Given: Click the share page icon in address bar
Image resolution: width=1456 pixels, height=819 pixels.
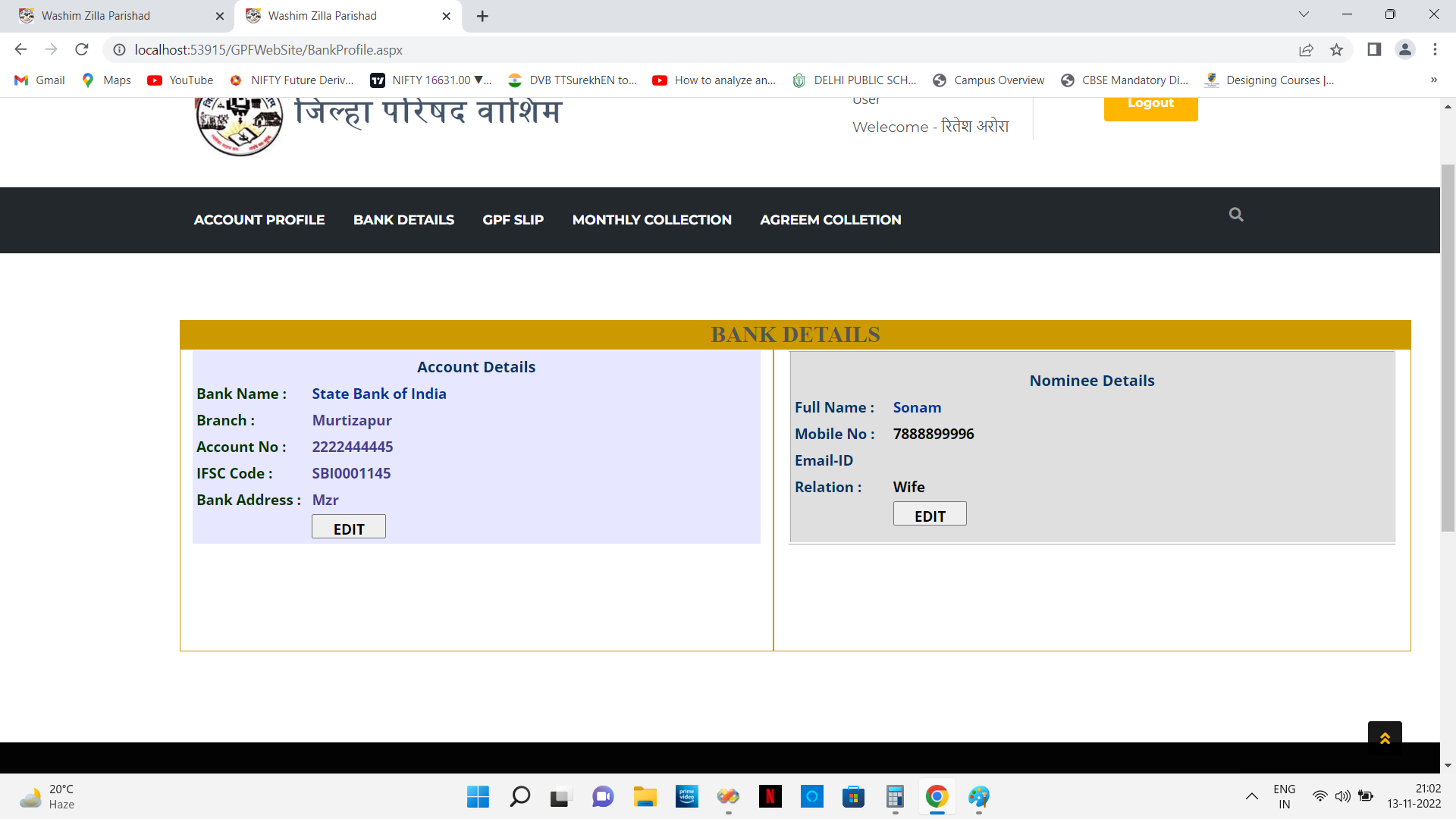Looking at the screenshot, I should tap(1306, 50).
